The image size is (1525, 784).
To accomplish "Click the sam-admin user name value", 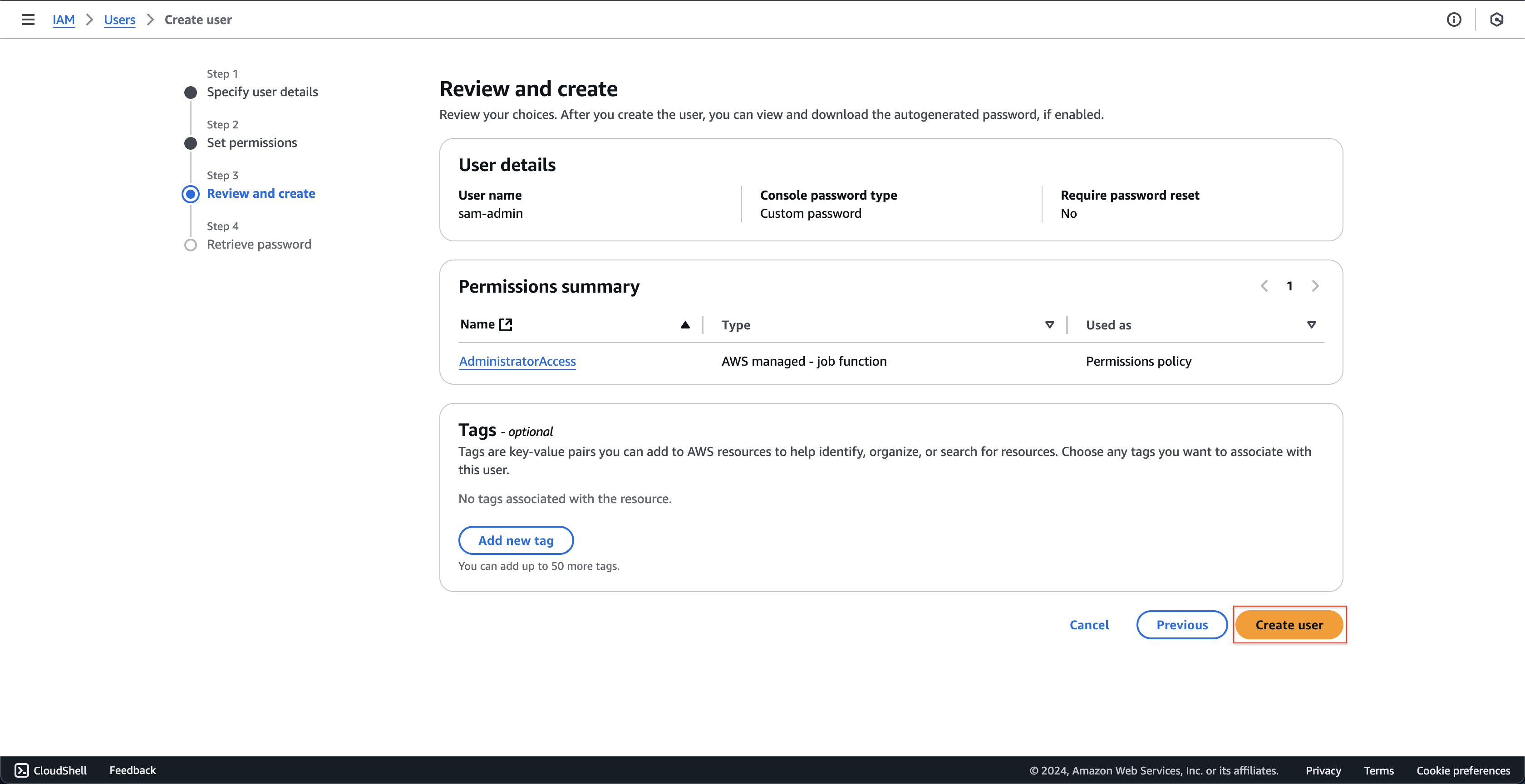I will coord(490,214).
